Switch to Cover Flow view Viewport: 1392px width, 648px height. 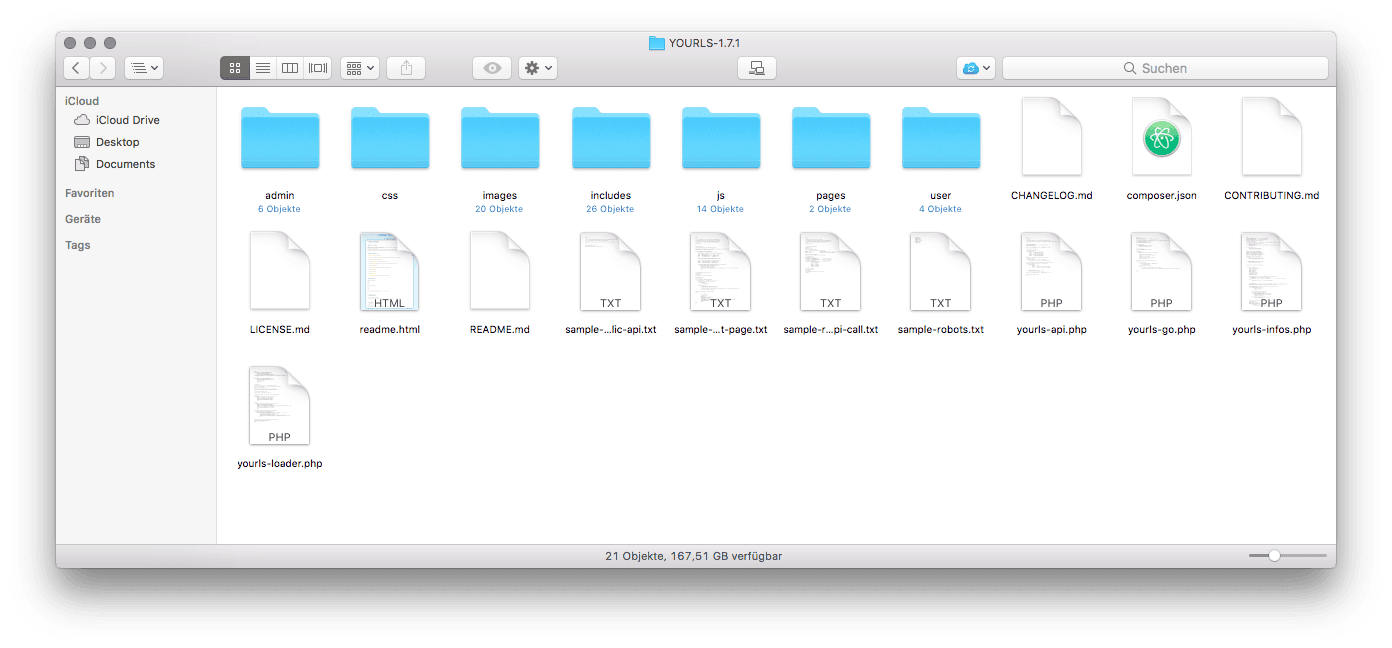(x=318, y=68)
